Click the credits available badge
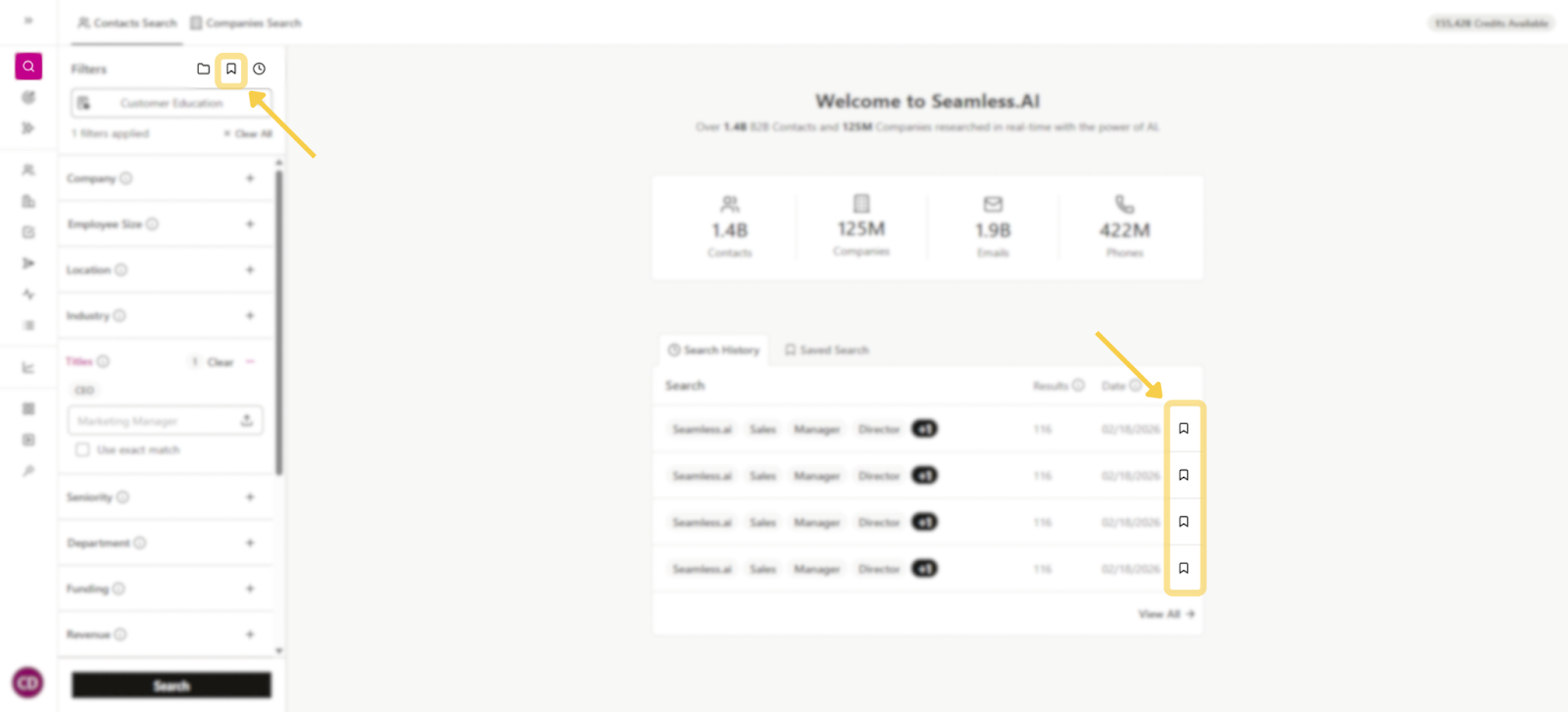Screen dimensions: 1568x712 [x=1491, y=23]
